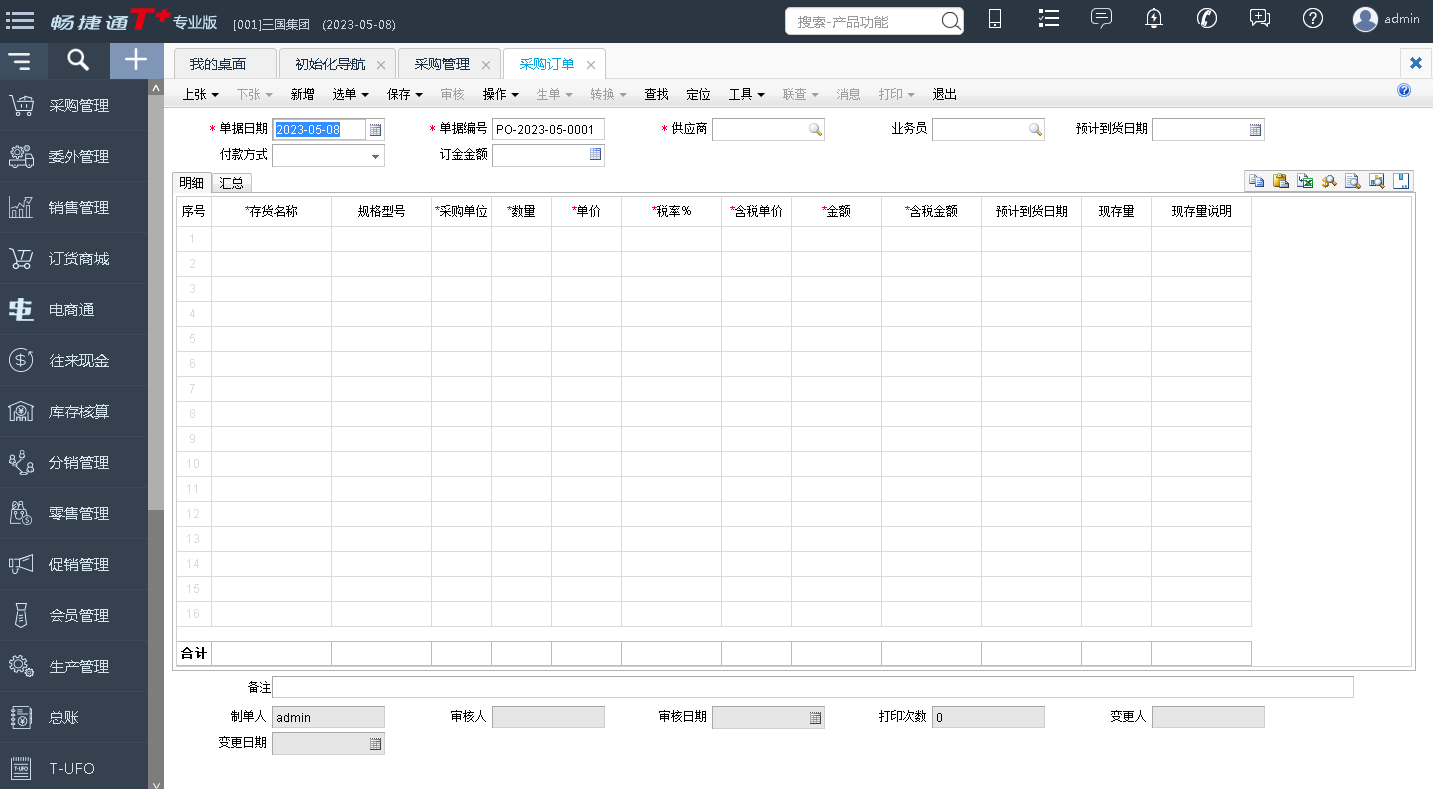
Task: Open 生产管理 in the sidebar
Action: coord(74,667)
